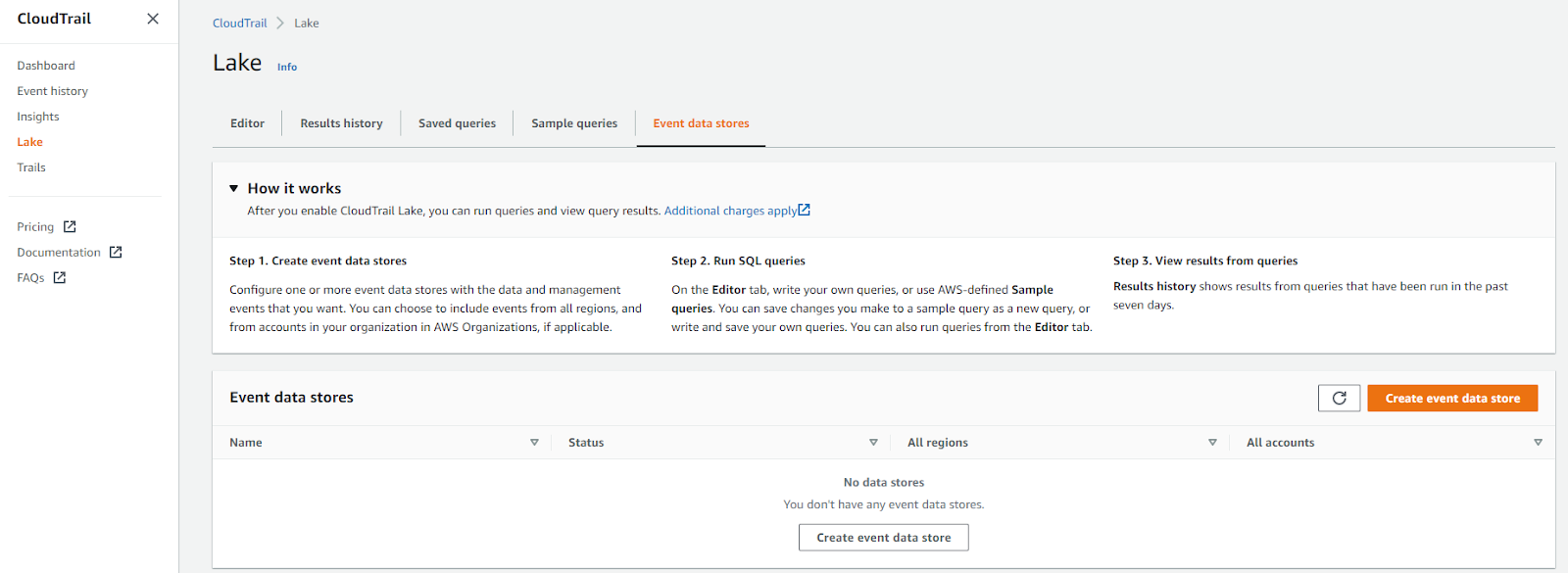
Task: Select the Event data stores tab
Action: coord(701,123)
